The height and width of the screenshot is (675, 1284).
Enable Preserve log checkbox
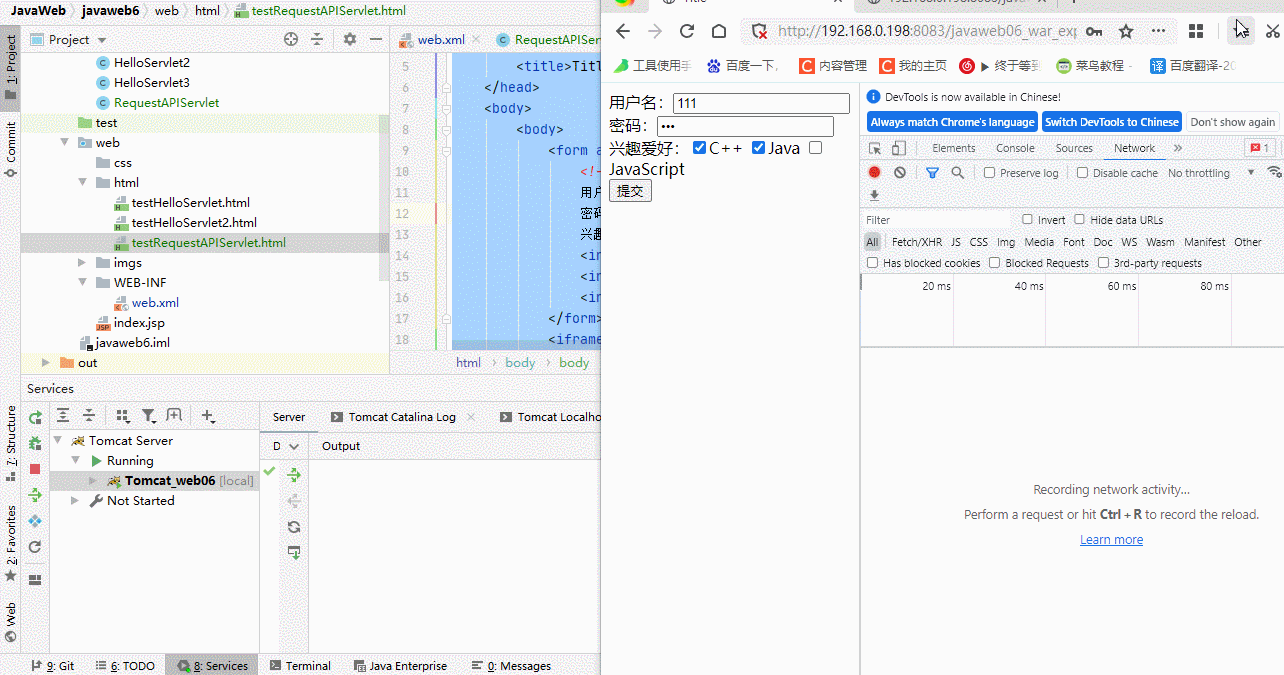pos(989,173)
